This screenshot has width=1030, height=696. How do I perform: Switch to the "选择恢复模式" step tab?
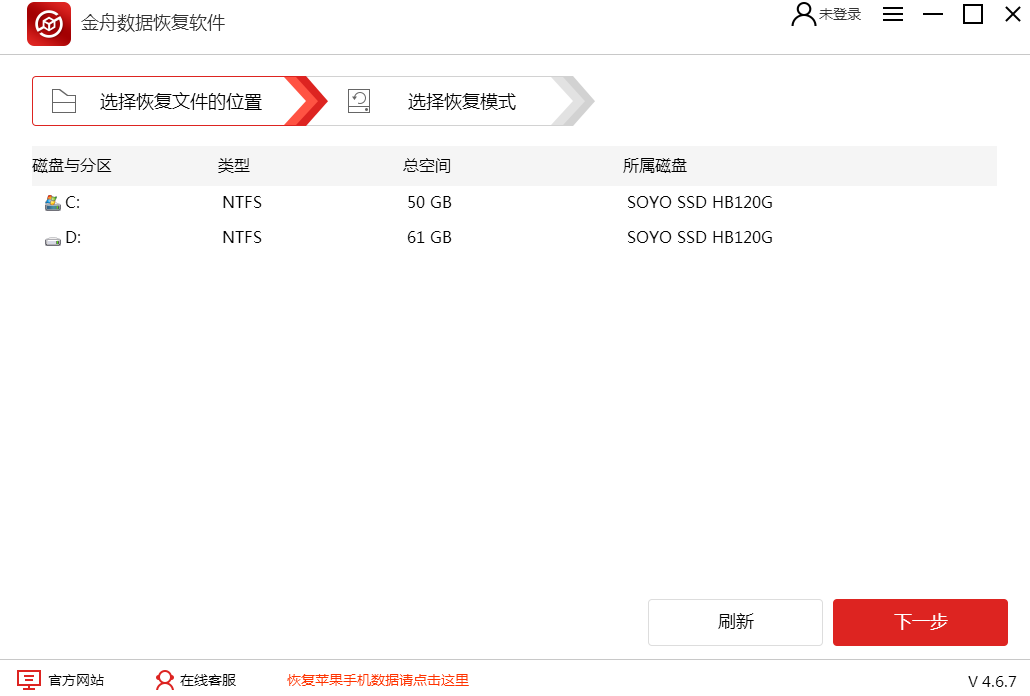click(x=453, y=101)
